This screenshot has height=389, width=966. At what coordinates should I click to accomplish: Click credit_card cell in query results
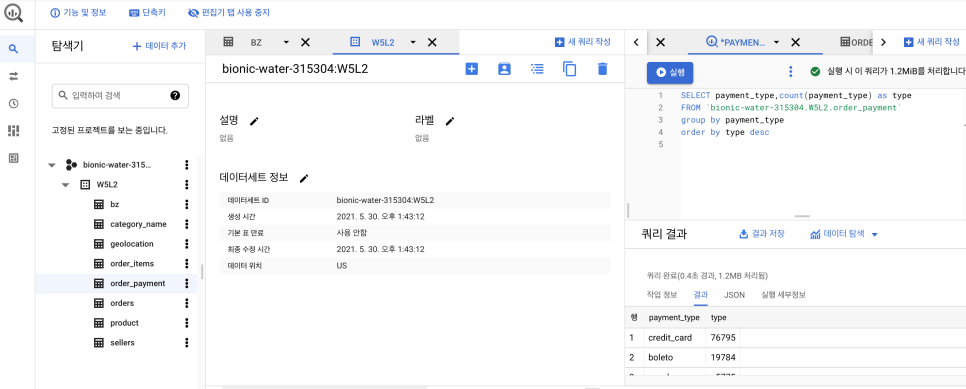670,338
